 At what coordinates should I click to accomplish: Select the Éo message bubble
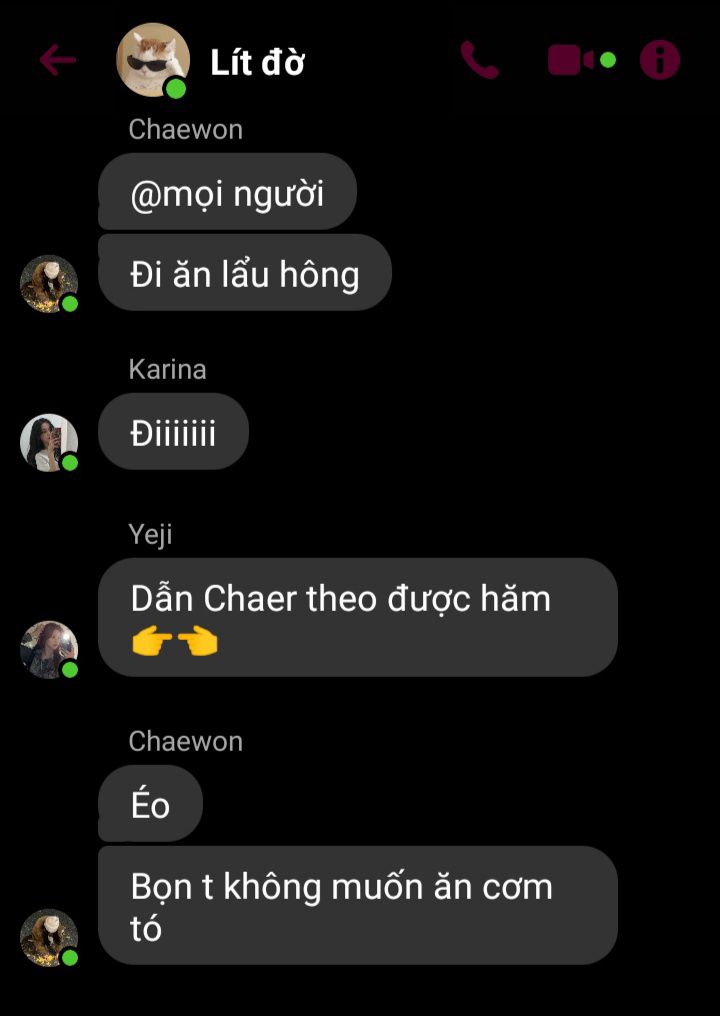[150, 803]
